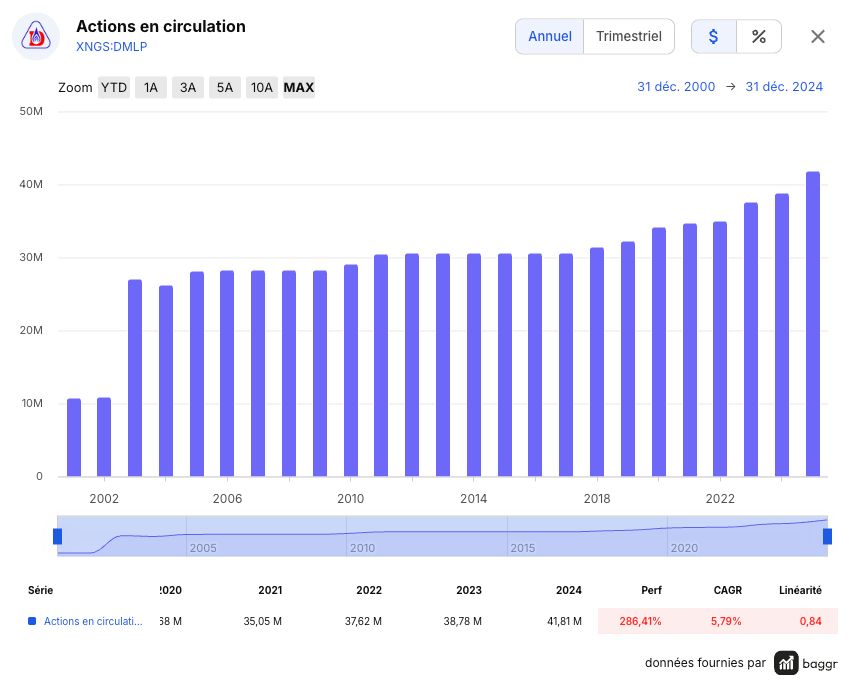Image resolution: width=850 pixels, height=685 pixels.
Task: Switch to dollar value display
Action: [x=713, y=36]
